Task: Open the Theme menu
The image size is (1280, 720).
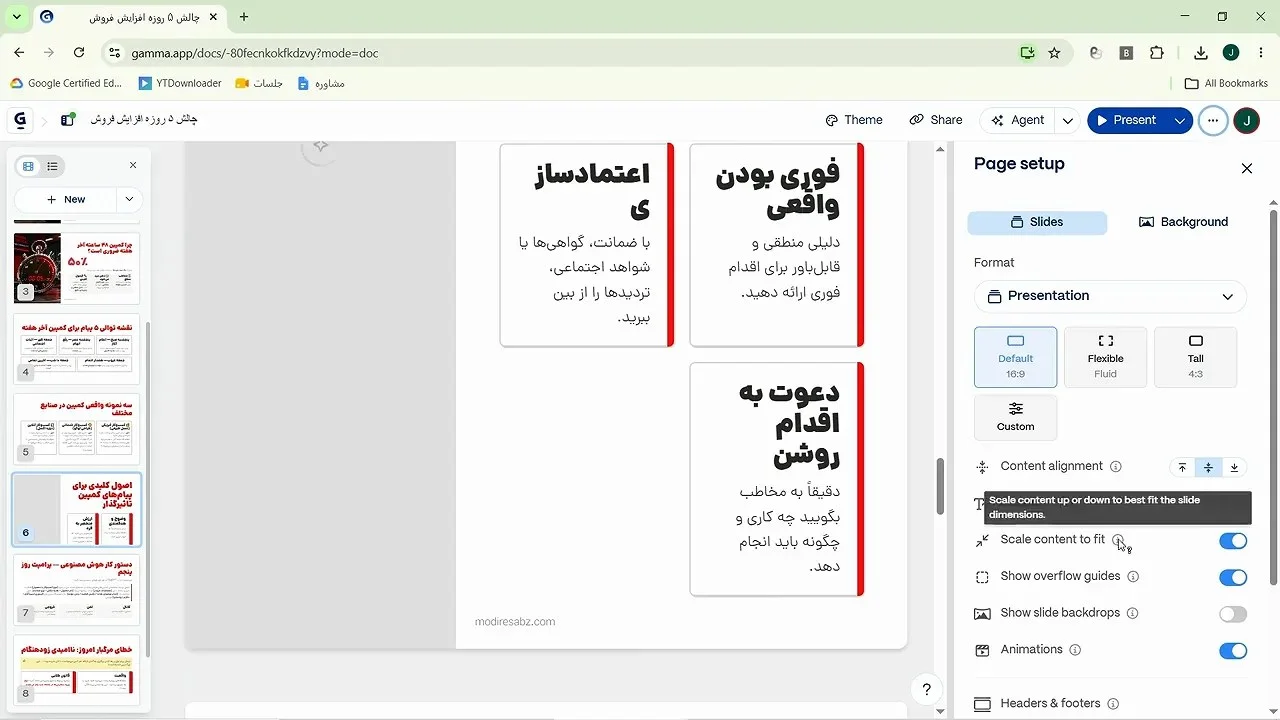Action: [854, 120]
